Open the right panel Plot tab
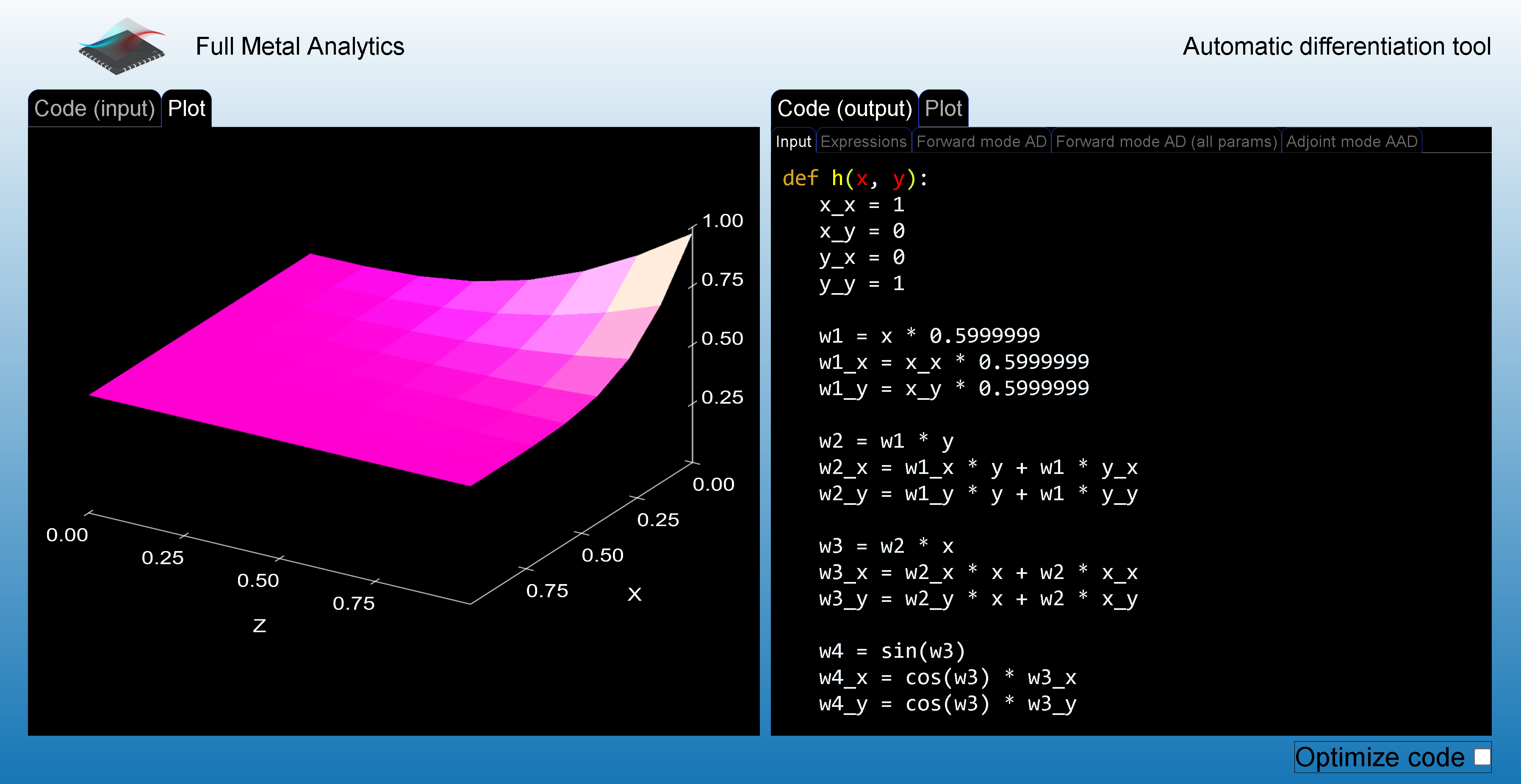This screenshot has height=784, width=1521. [x=943, y=108]
